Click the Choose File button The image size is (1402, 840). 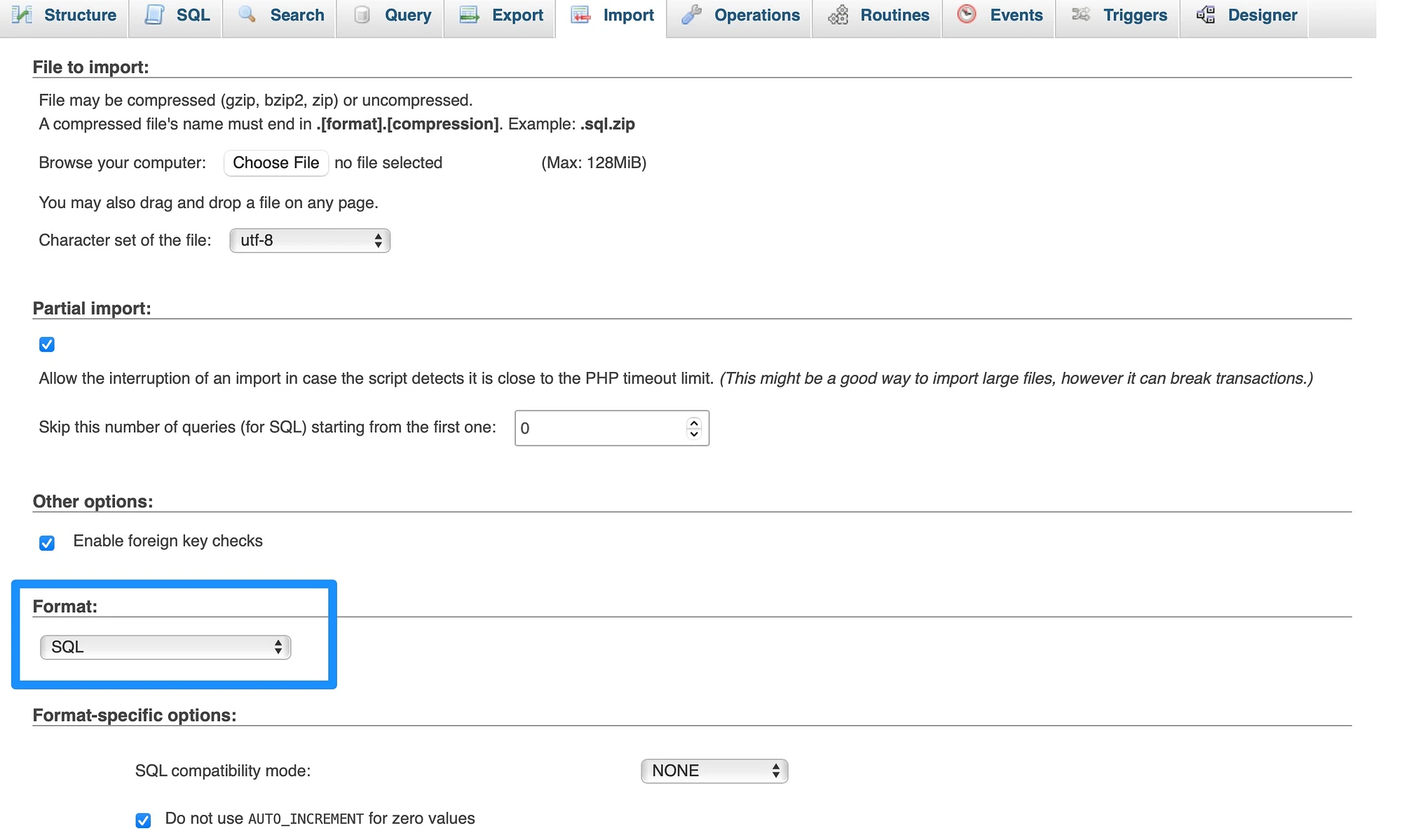(275, 162)
